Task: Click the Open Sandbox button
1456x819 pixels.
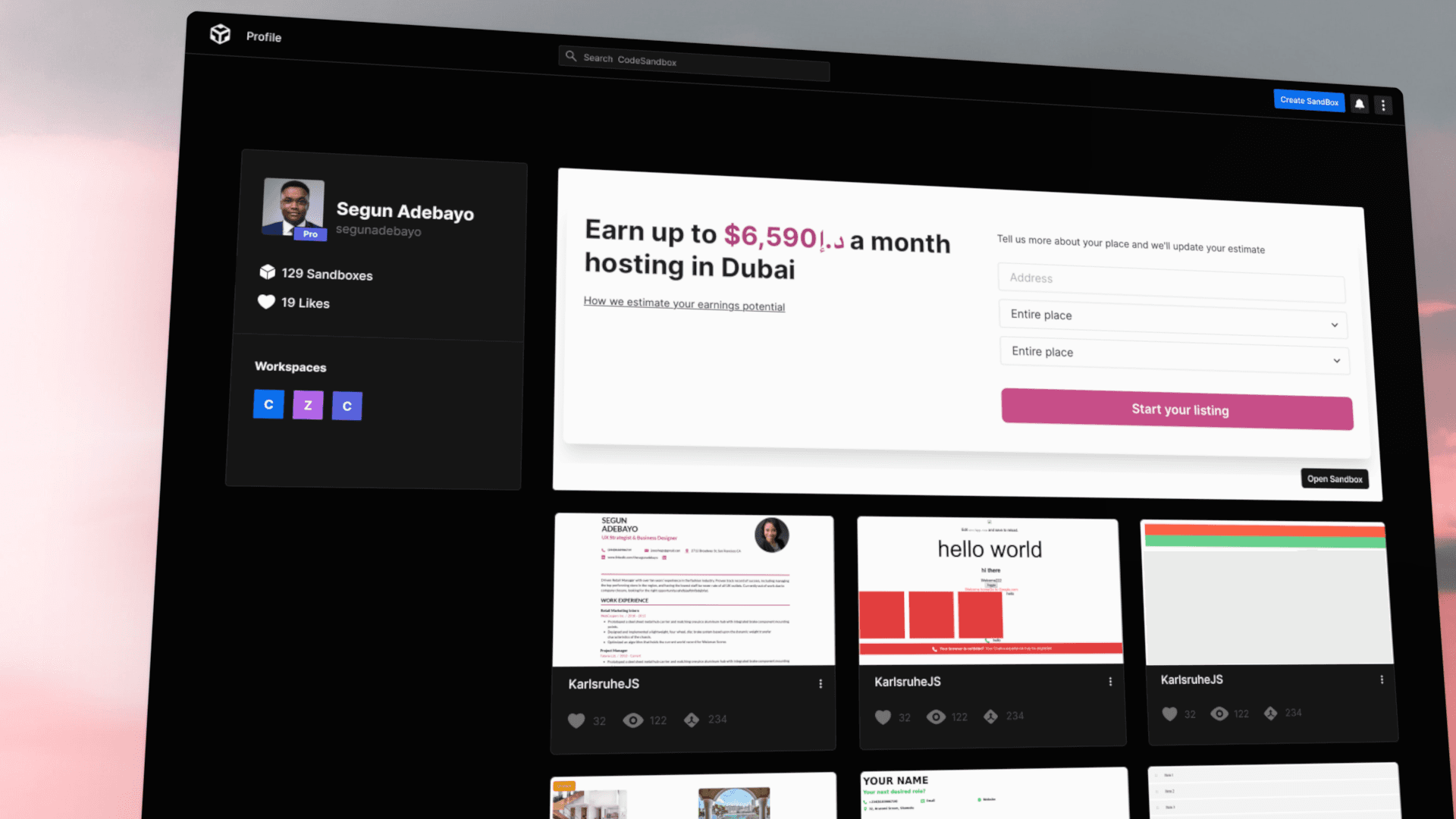Action: pyautogui.click(x=1334, y=479)
